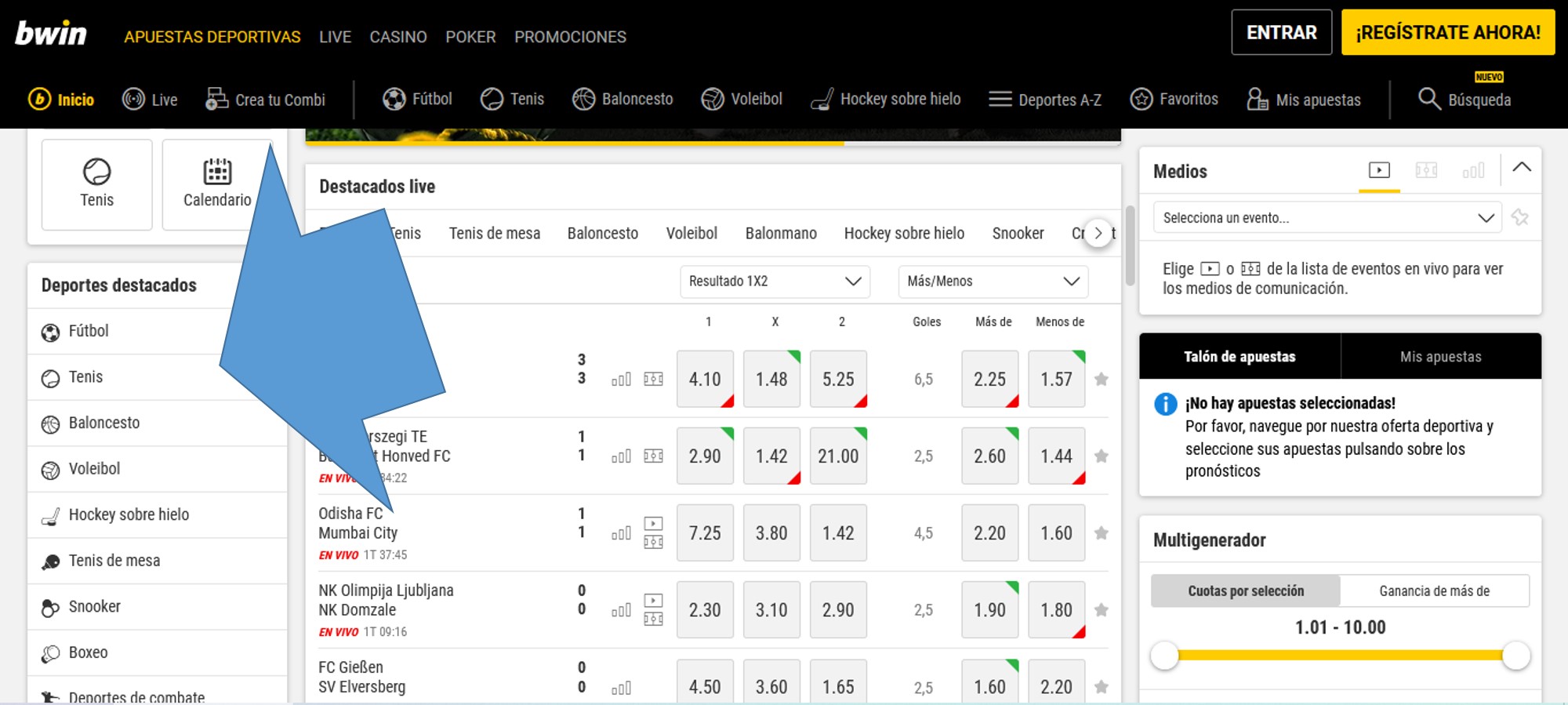The height and width of the screenshot is (705, 1568).
Task: Select the Tenis tile in left panel
Action: (97, 184)
